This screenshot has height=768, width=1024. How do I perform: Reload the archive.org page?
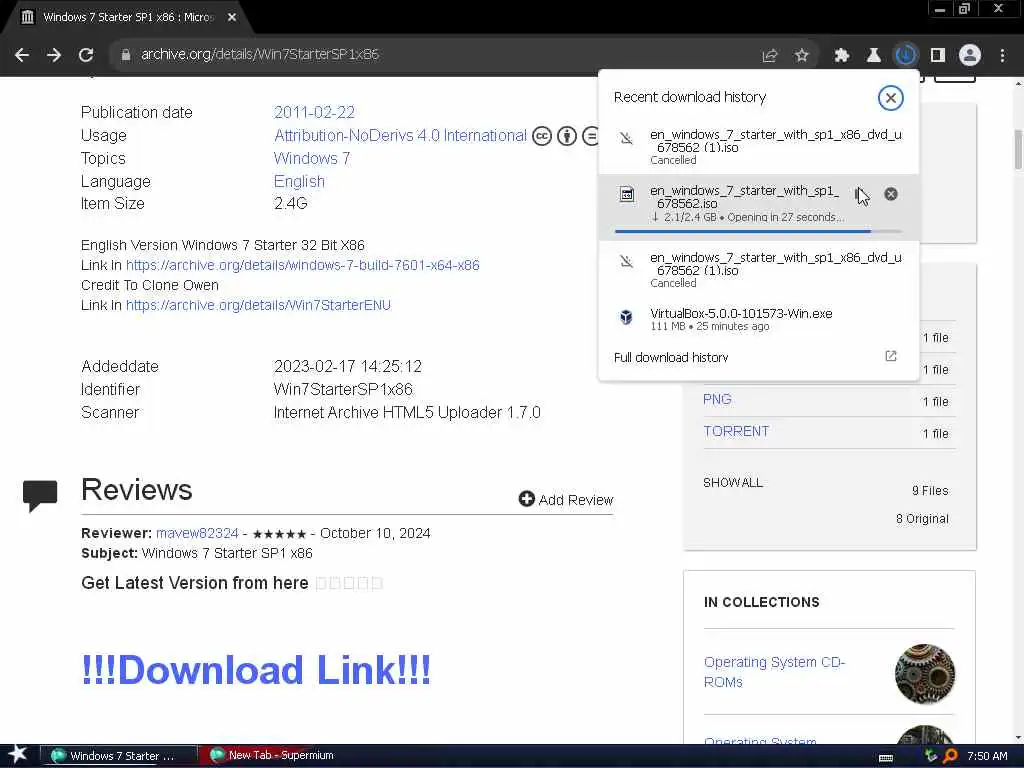point(86,55)
